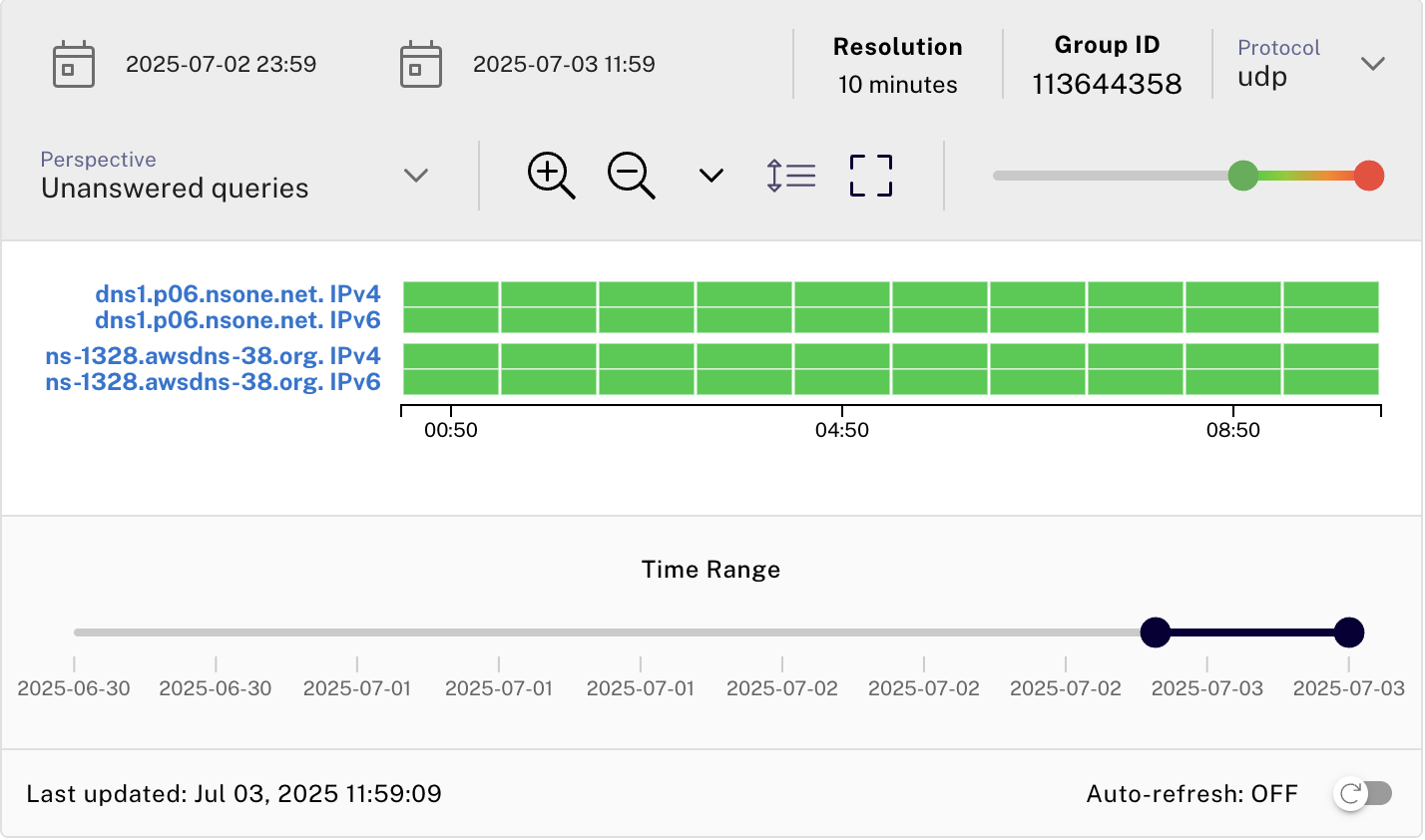Screen dimensions: 1425x840
Task: Select the zoom out magnifier icon
Action: point(630,175)
